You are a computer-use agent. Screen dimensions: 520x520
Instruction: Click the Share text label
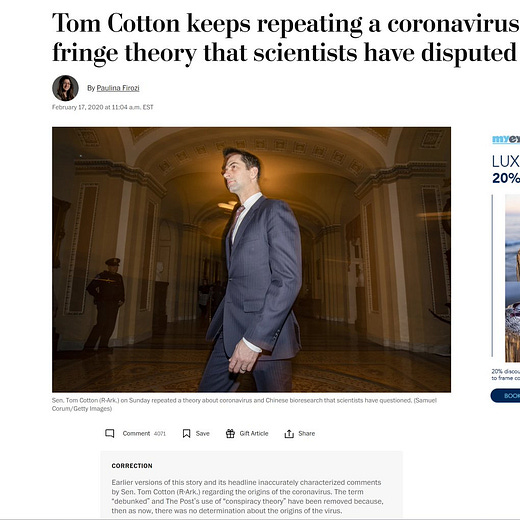tap(307, 433)
